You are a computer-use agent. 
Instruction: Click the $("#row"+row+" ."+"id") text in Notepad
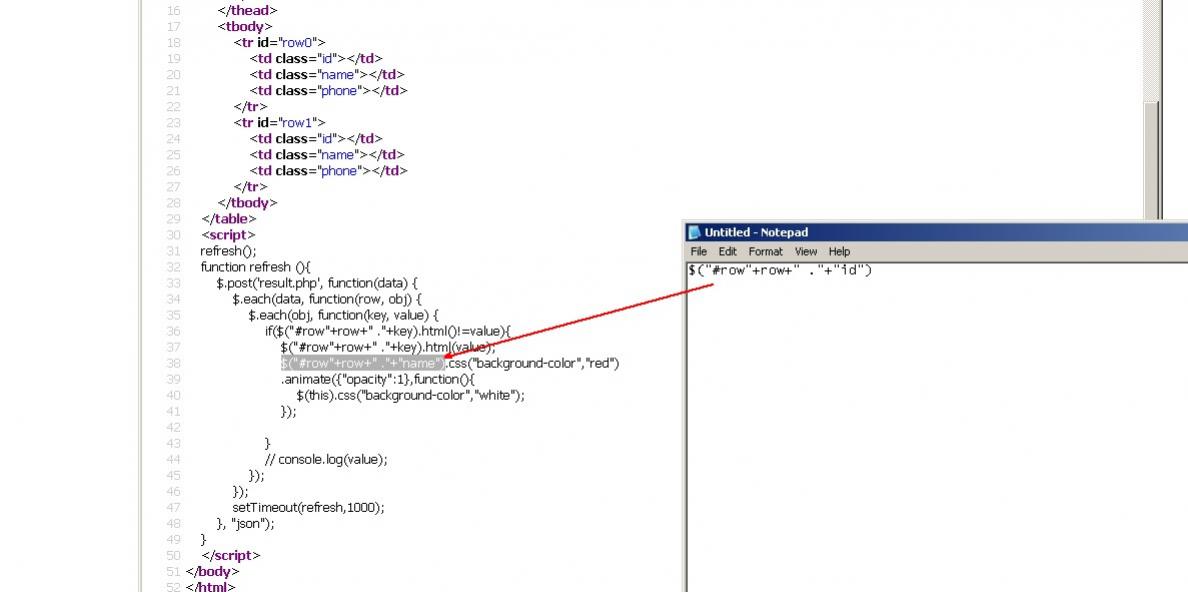[x=780, y=271]
